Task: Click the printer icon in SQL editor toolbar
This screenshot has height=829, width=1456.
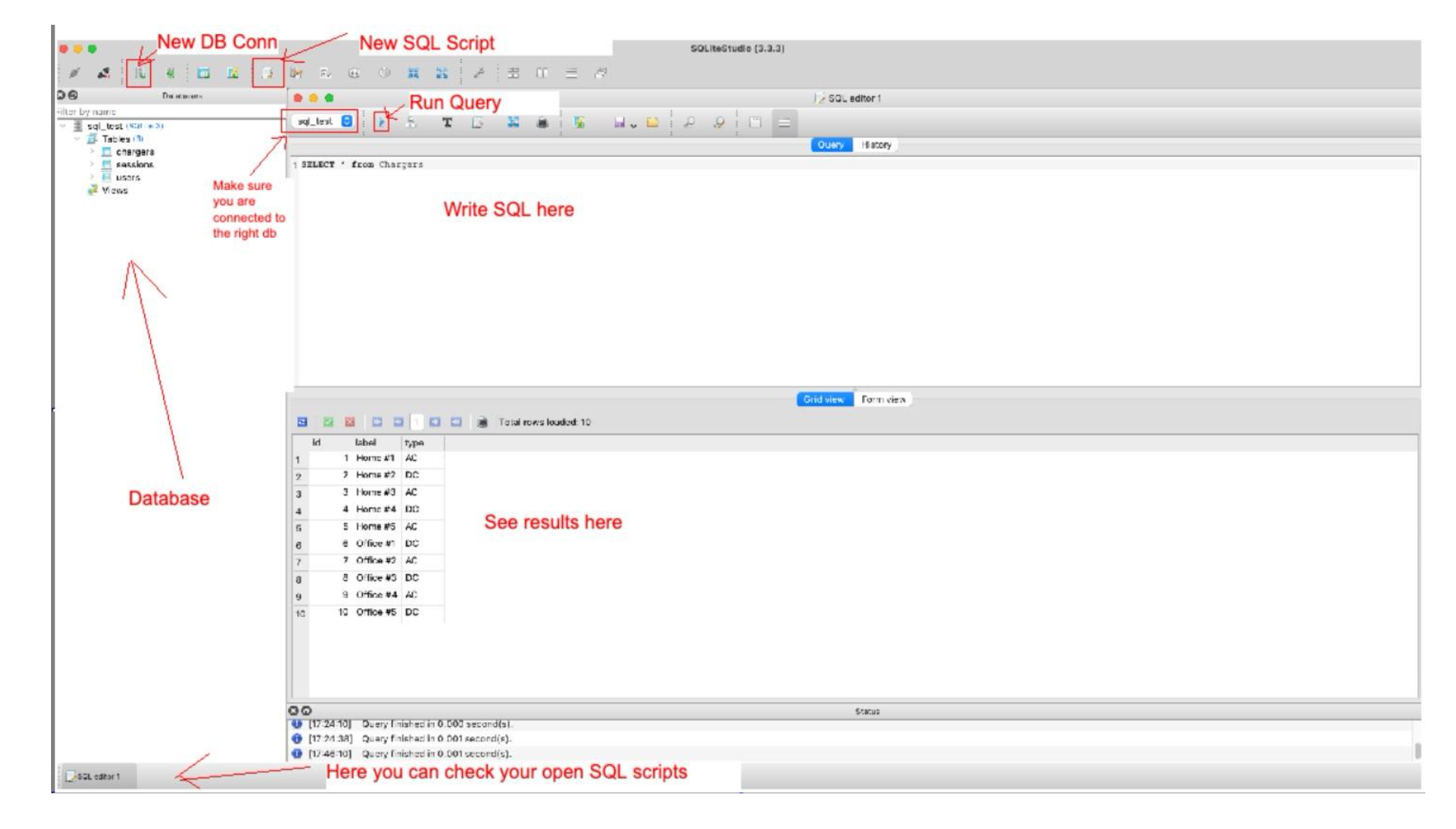Action: pyautogui.click(x=542, y=122)
